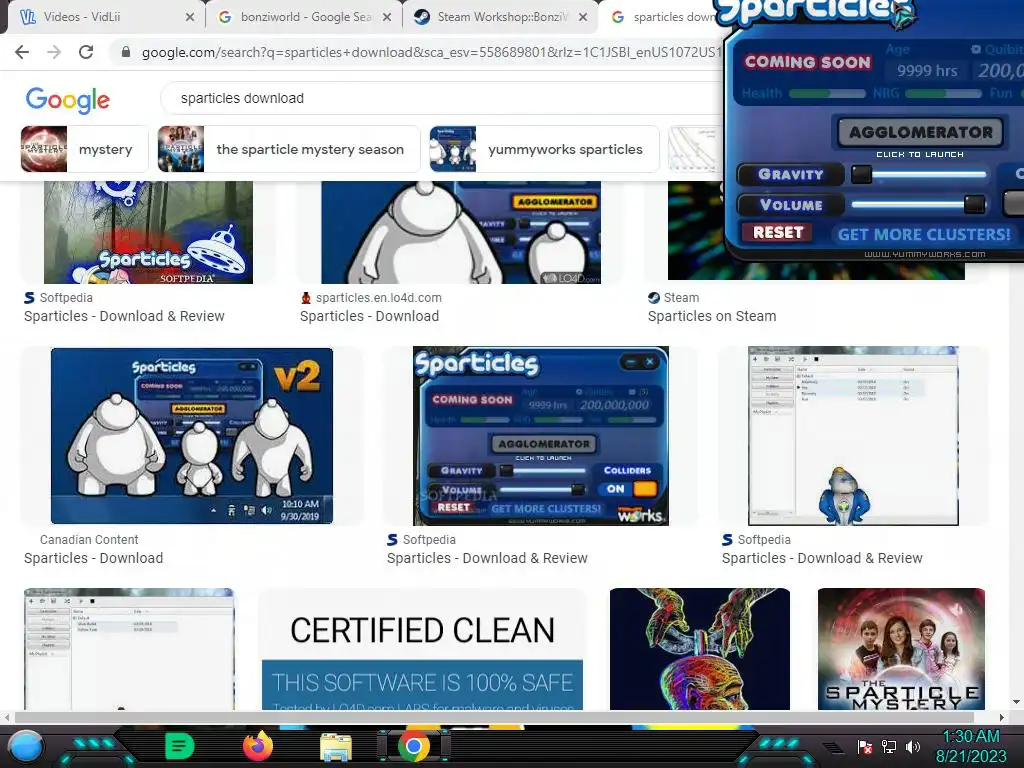The height and width of the screenshot is (768, 1024).
Task: Close the bonziworld Google Search tab
Action: click(387, 17)
